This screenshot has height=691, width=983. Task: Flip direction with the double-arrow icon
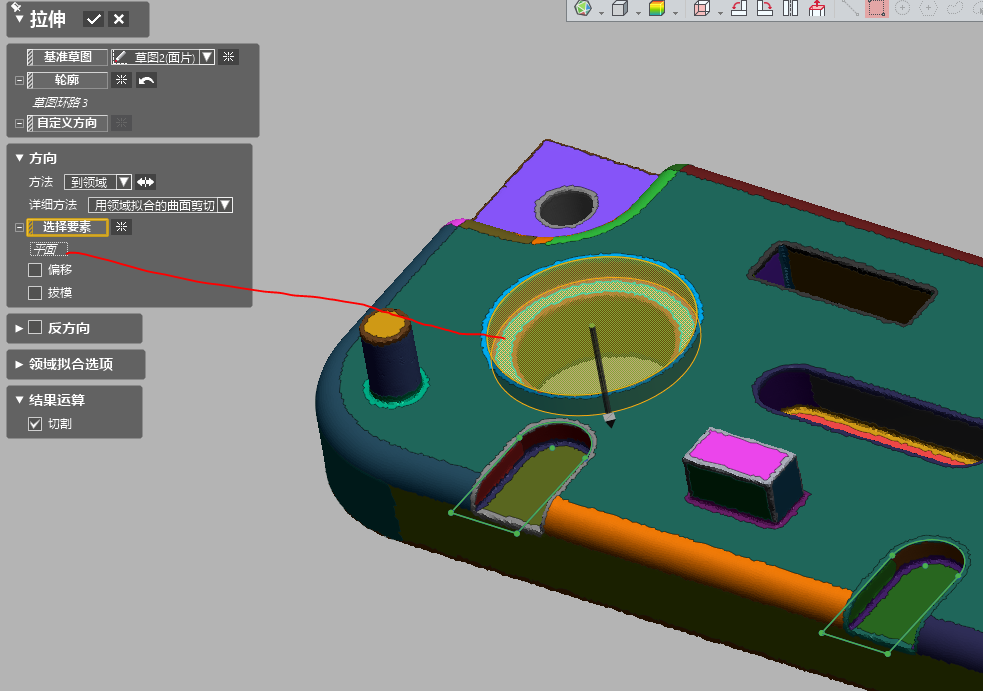tap(145, 182)
